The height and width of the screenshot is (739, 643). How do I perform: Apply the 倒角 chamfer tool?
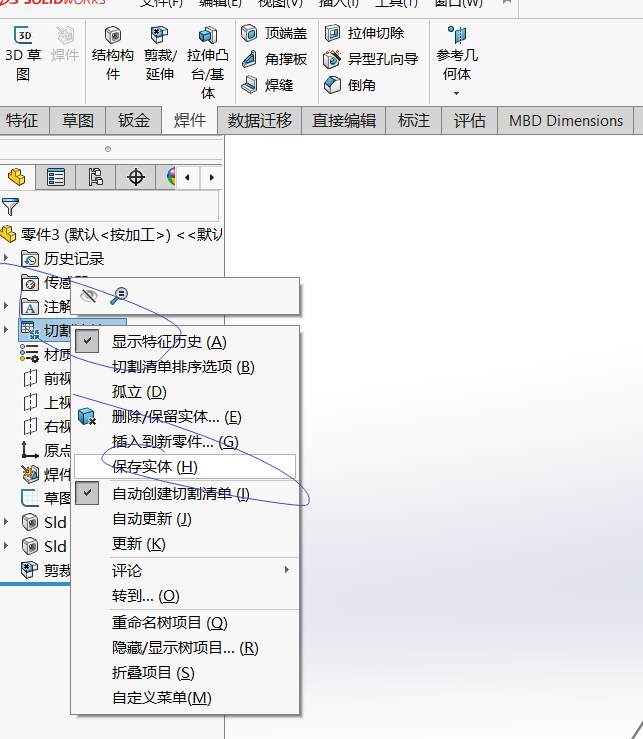350,85
